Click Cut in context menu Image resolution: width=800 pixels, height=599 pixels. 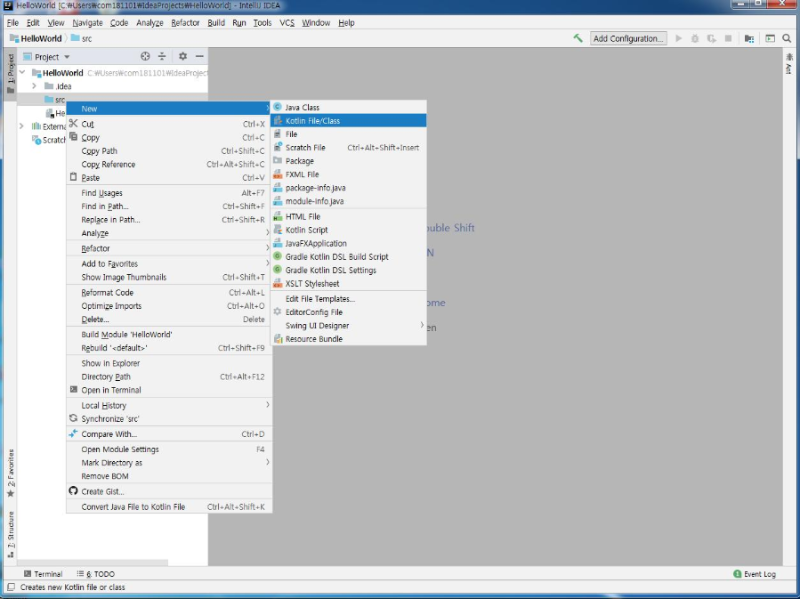click(x=169, y=124)
